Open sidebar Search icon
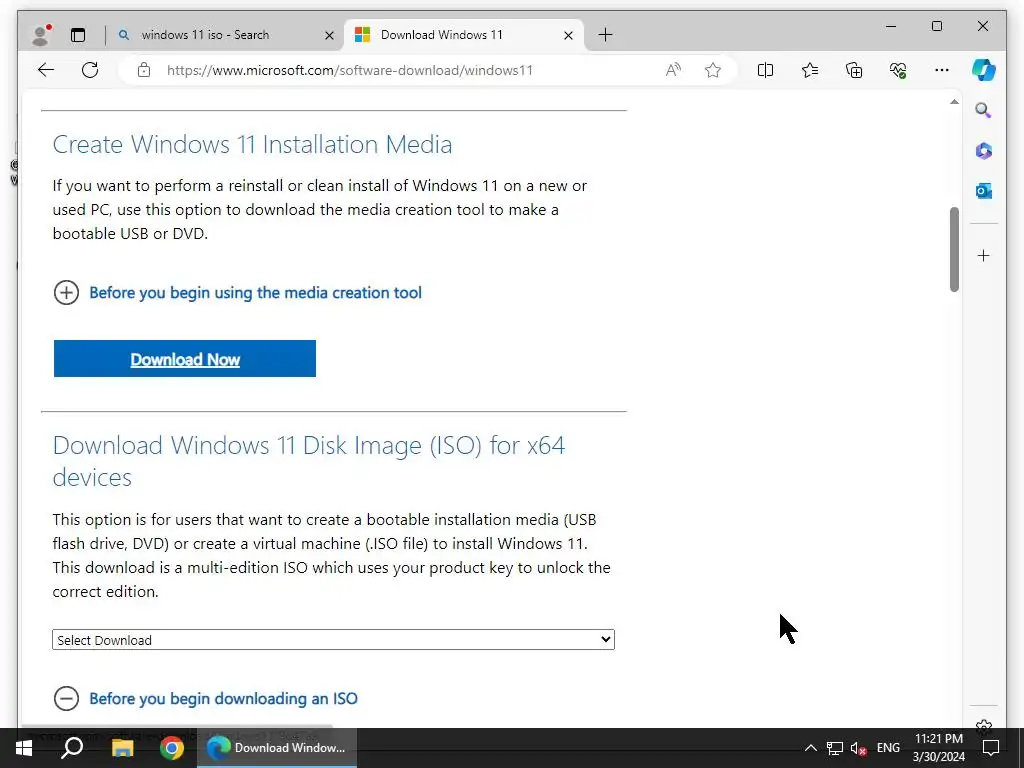Viewport: 1024px width, 768px height. 984,110
